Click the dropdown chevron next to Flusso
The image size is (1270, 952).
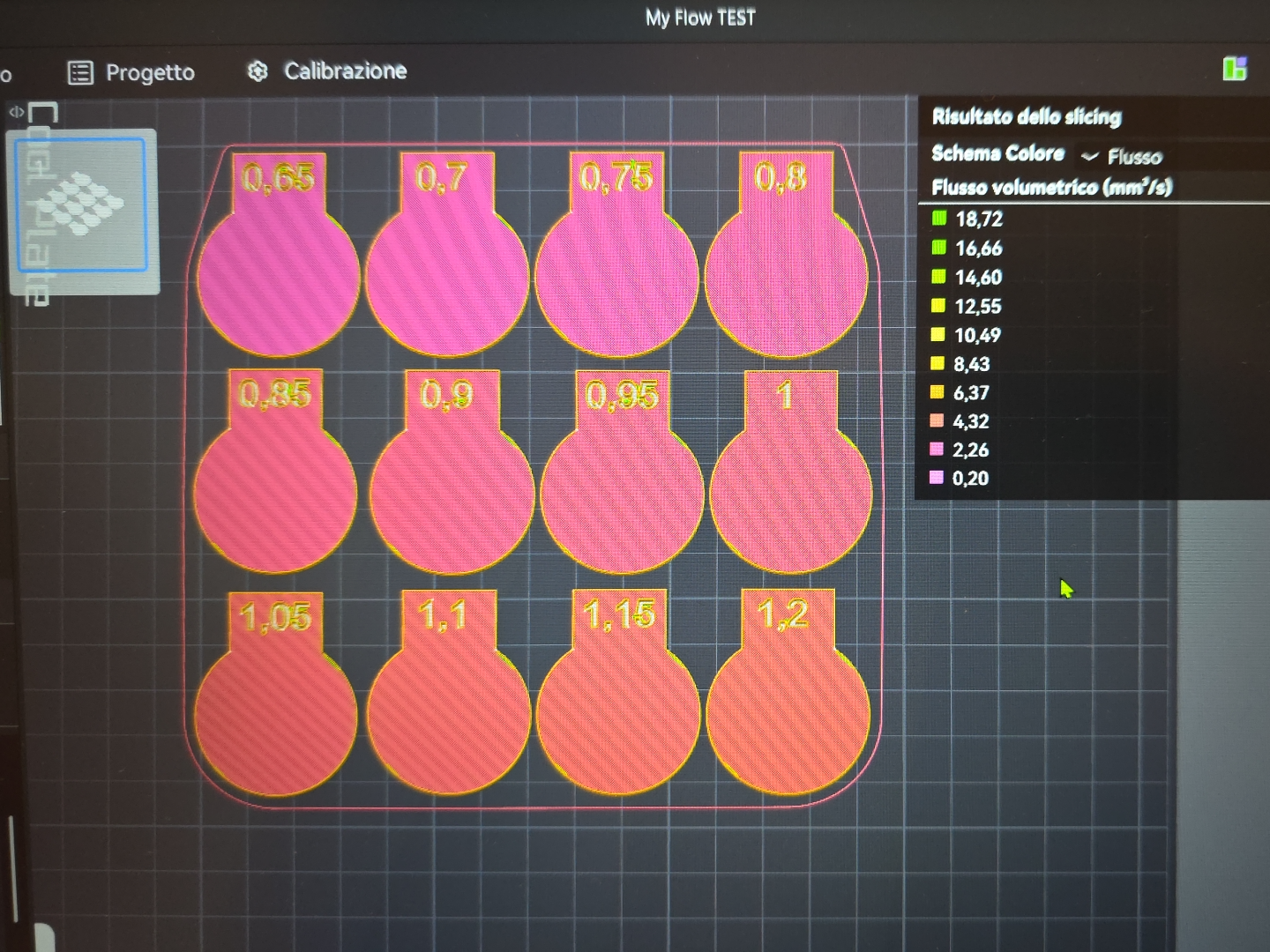pos(1090,157)
